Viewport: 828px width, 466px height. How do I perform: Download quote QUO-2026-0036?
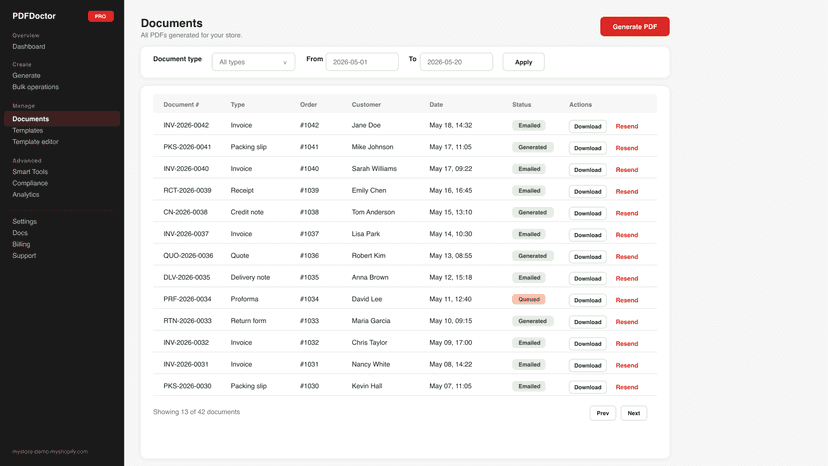click(x=588, y=256)
